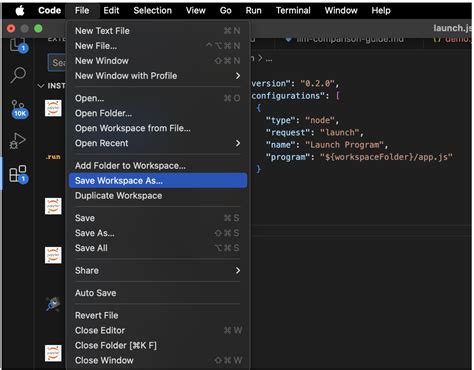Screen dimensions: 474x370
Task: Select the bottom Jupyter extension thumbnail
Action: (53, 353)
